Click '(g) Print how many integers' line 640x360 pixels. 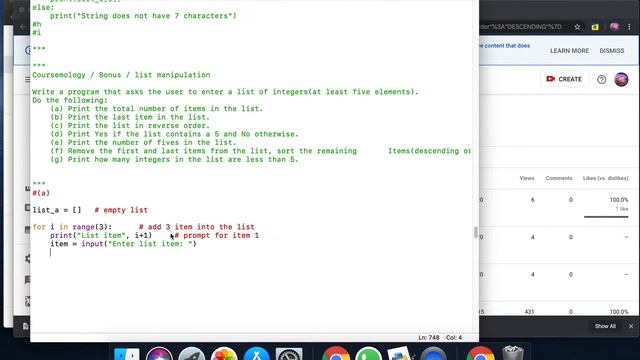174,160
